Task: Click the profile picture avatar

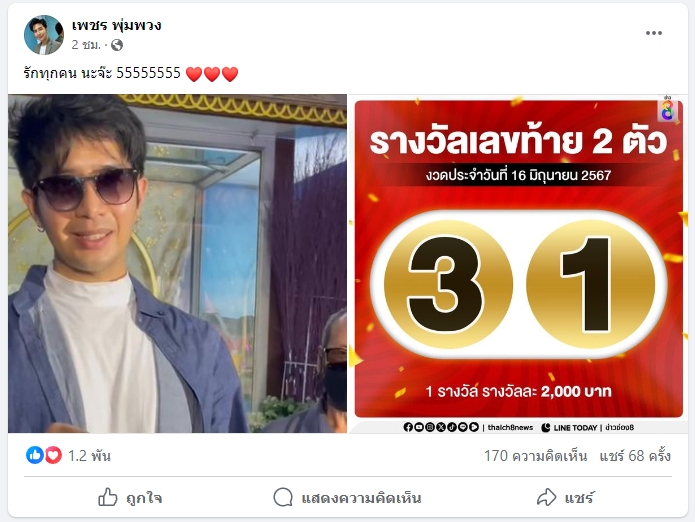Action: pyautogui.click(x=43, y=35)
